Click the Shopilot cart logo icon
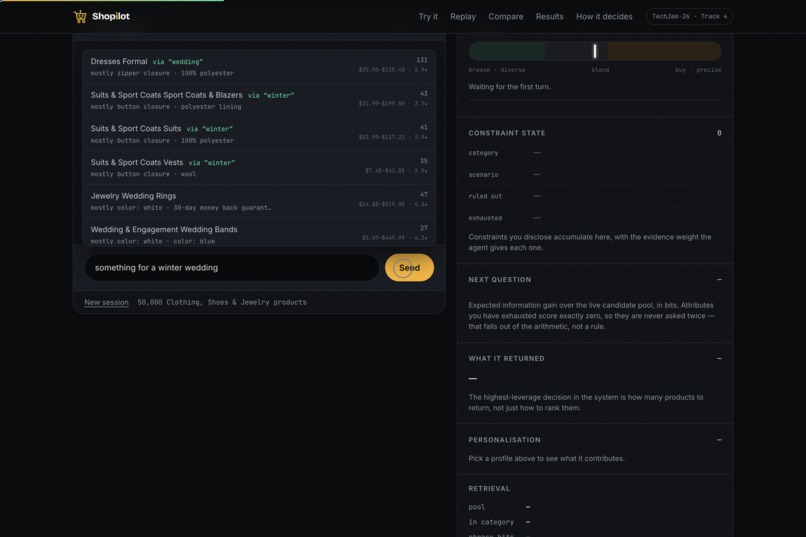This screenshot has height=537, width=806. 80,16
